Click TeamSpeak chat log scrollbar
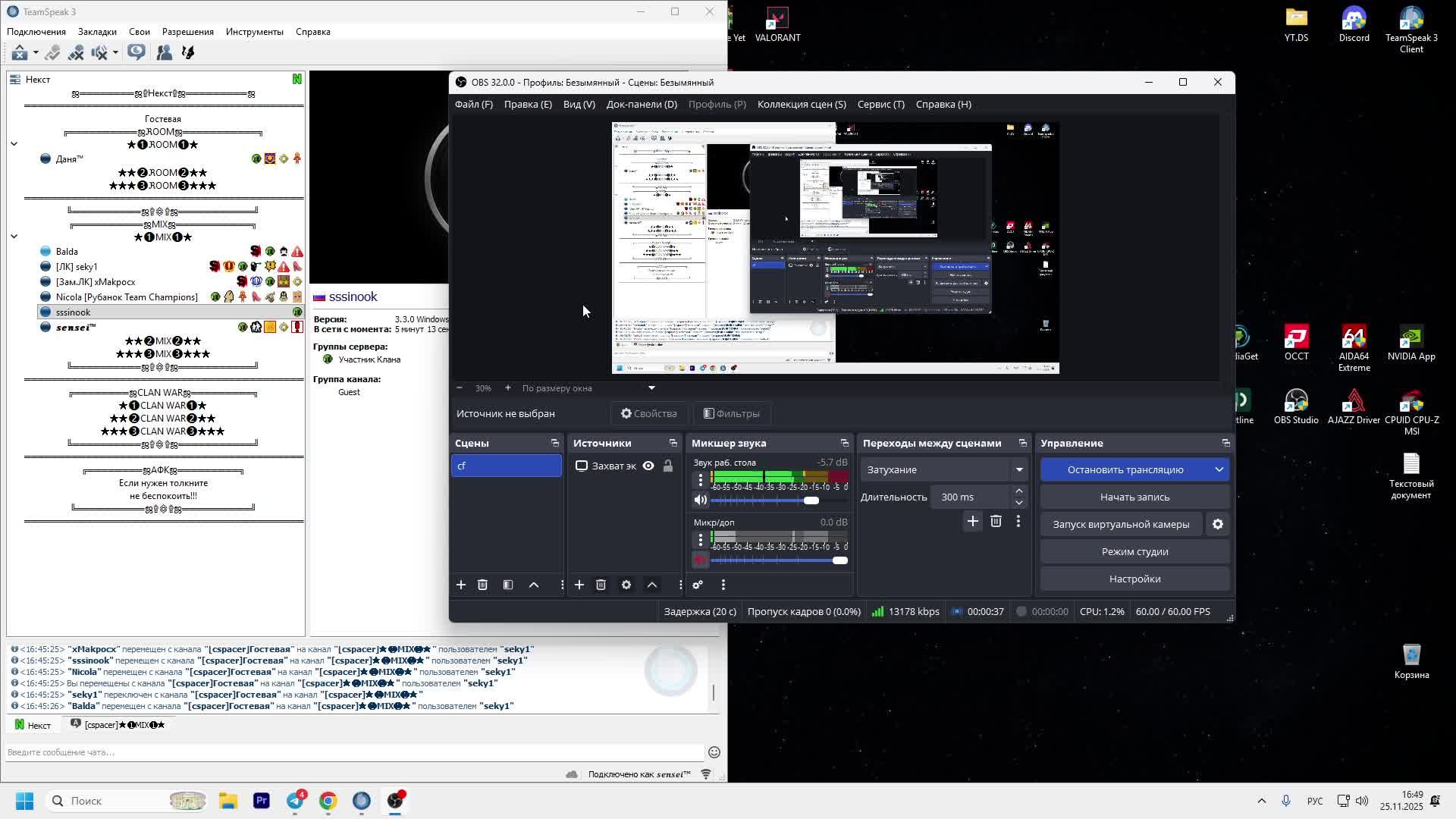 click(x=714, y=692)
